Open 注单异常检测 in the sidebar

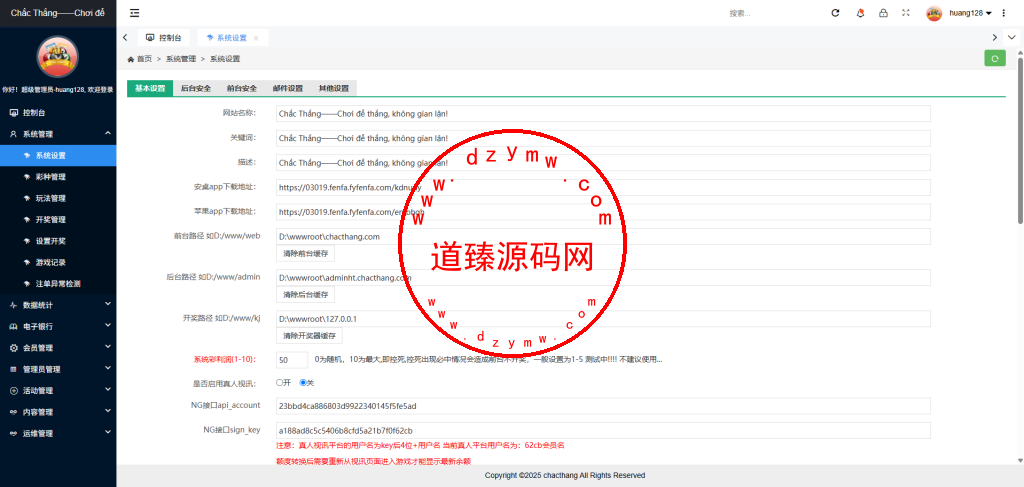pos(58,284)
